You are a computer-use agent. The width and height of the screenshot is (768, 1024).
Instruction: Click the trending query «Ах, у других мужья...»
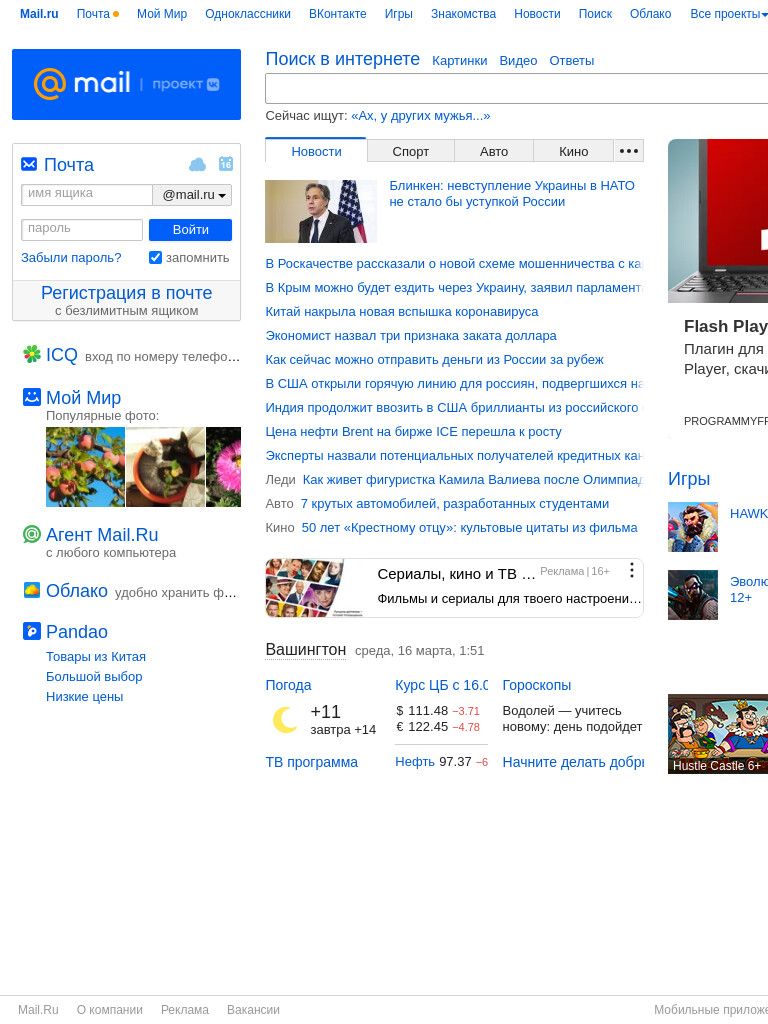pos(421,116)
